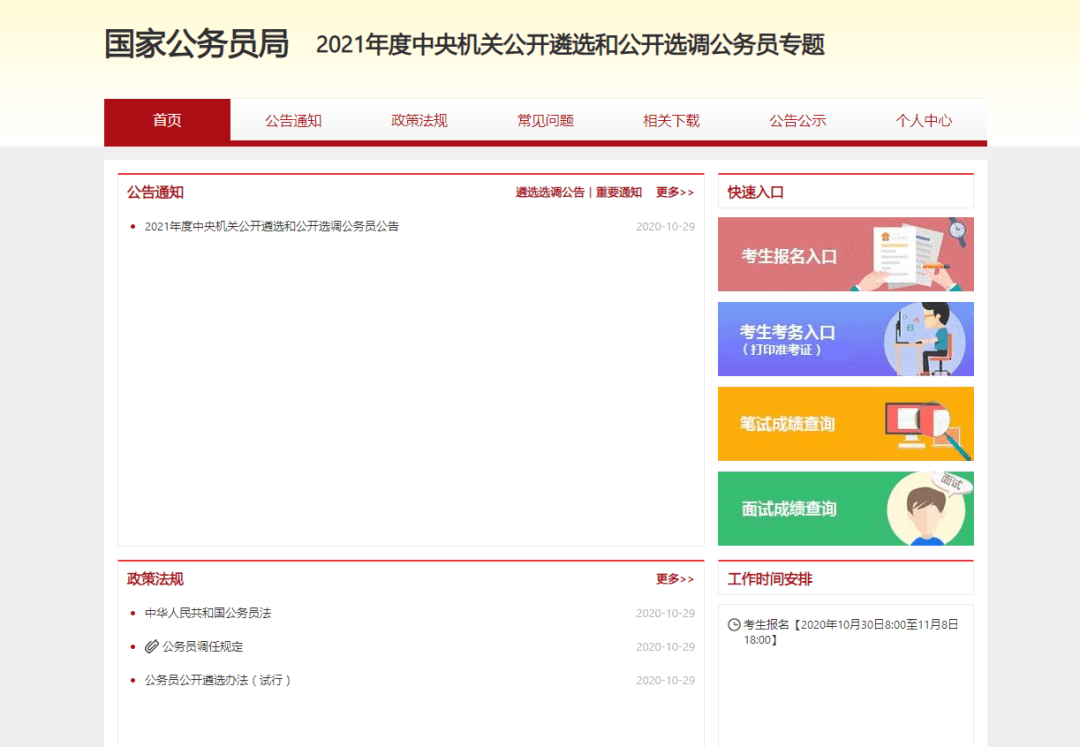Open the 常见问题 navigation tab

pos(545,121)
